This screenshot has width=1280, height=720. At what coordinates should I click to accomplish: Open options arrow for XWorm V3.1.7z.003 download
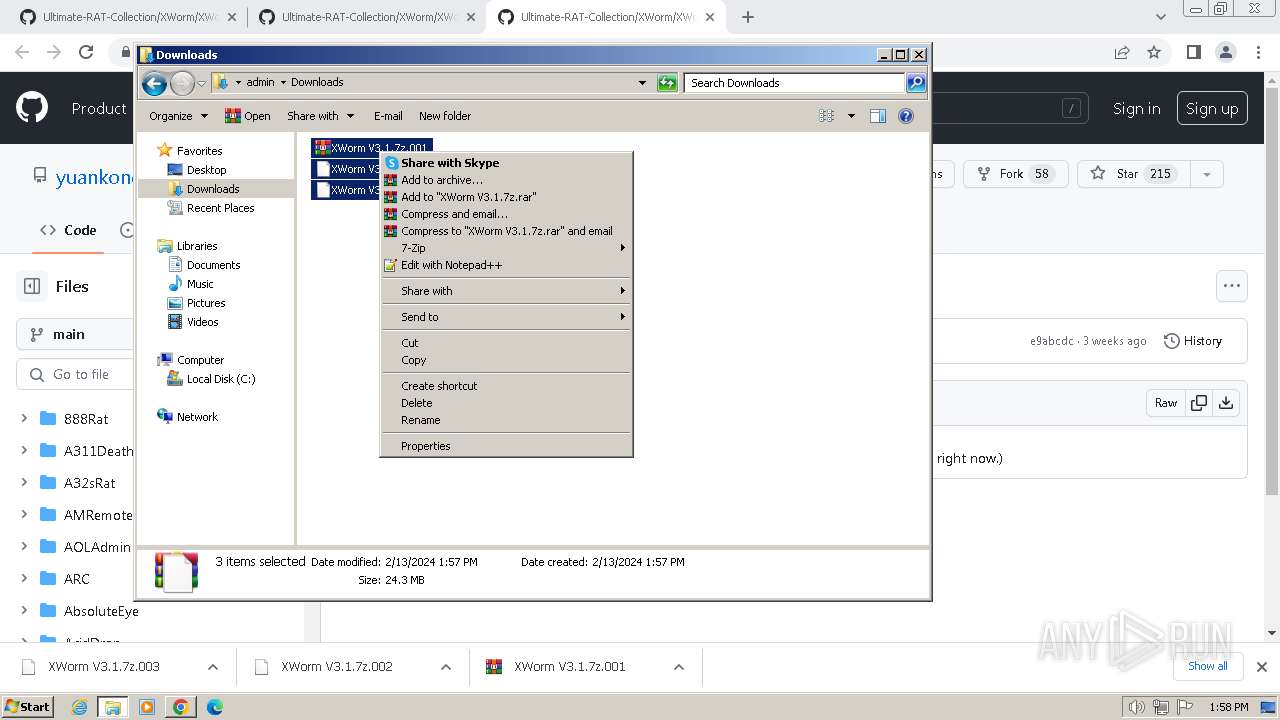pos(212,667)
